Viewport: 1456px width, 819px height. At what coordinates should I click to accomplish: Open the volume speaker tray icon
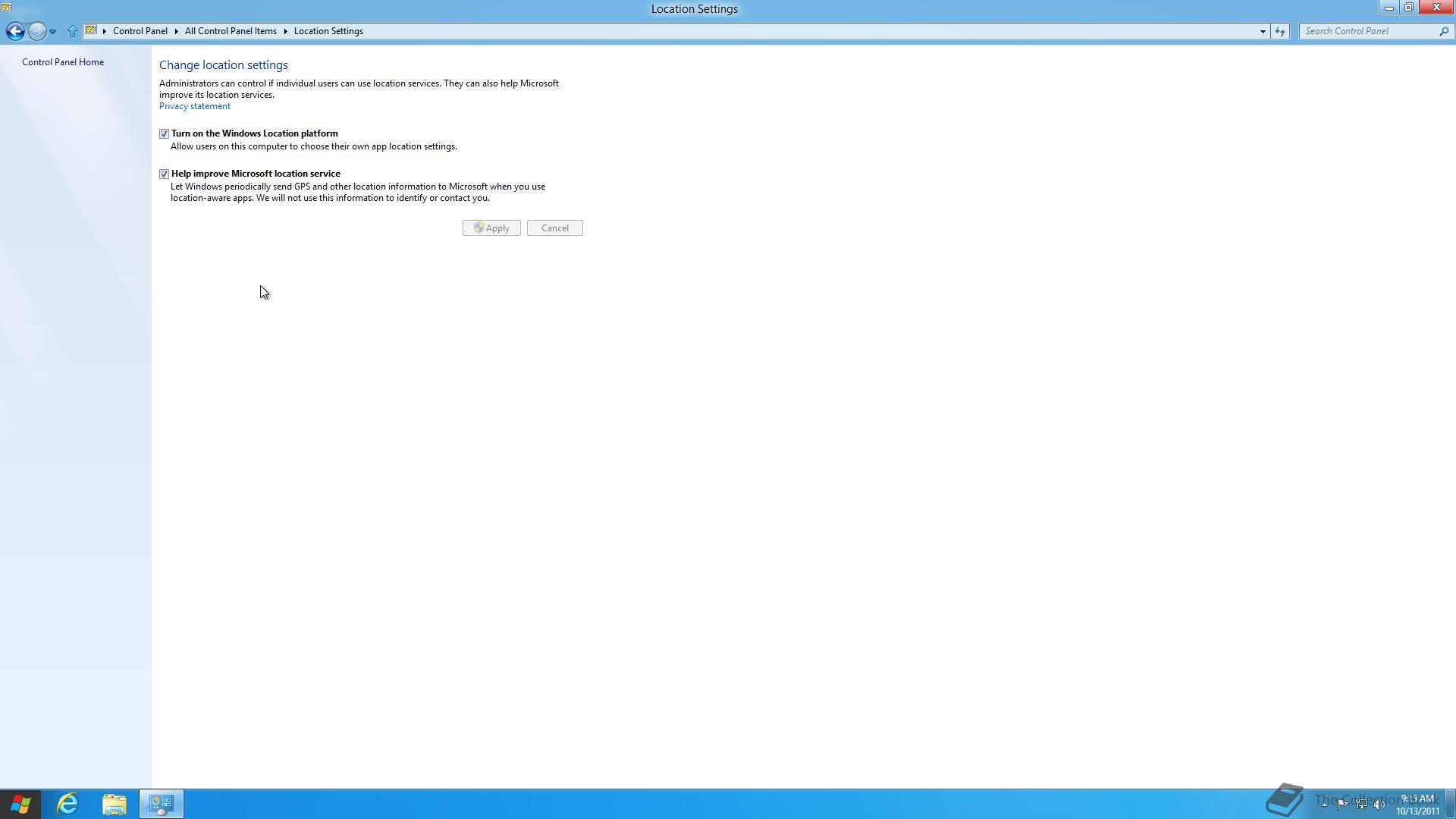tap(1379, 804)
